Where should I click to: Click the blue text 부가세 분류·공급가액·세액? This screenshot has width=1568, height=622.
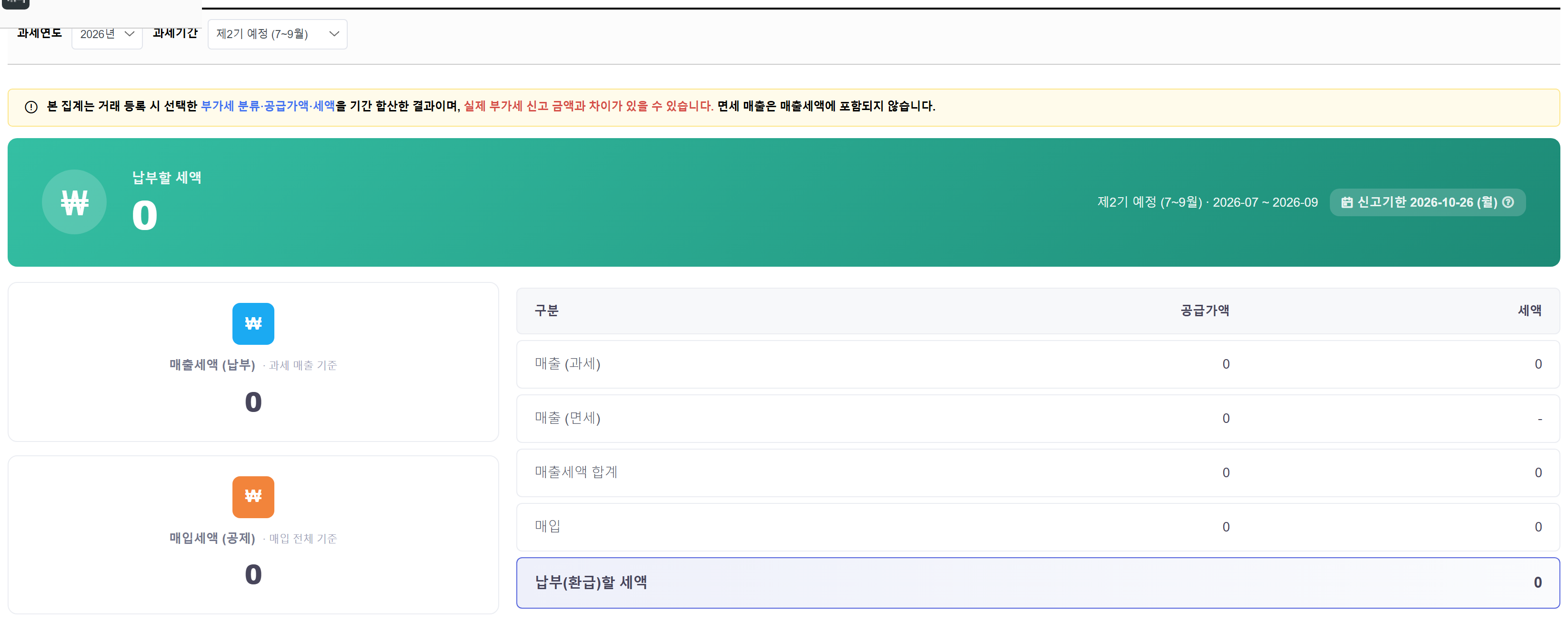pos(268,106)
